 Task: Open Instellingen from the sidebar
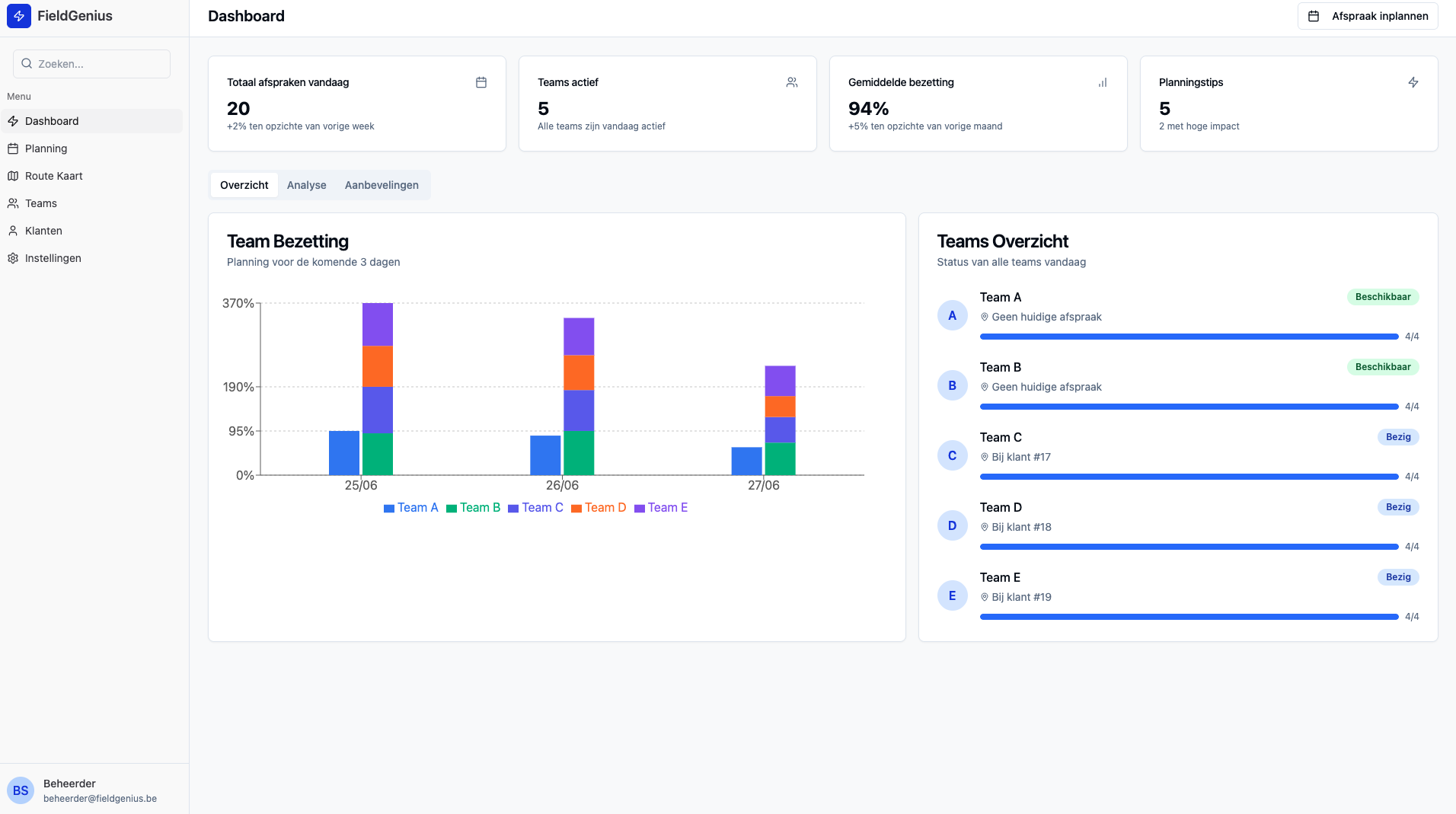(53, 258)
